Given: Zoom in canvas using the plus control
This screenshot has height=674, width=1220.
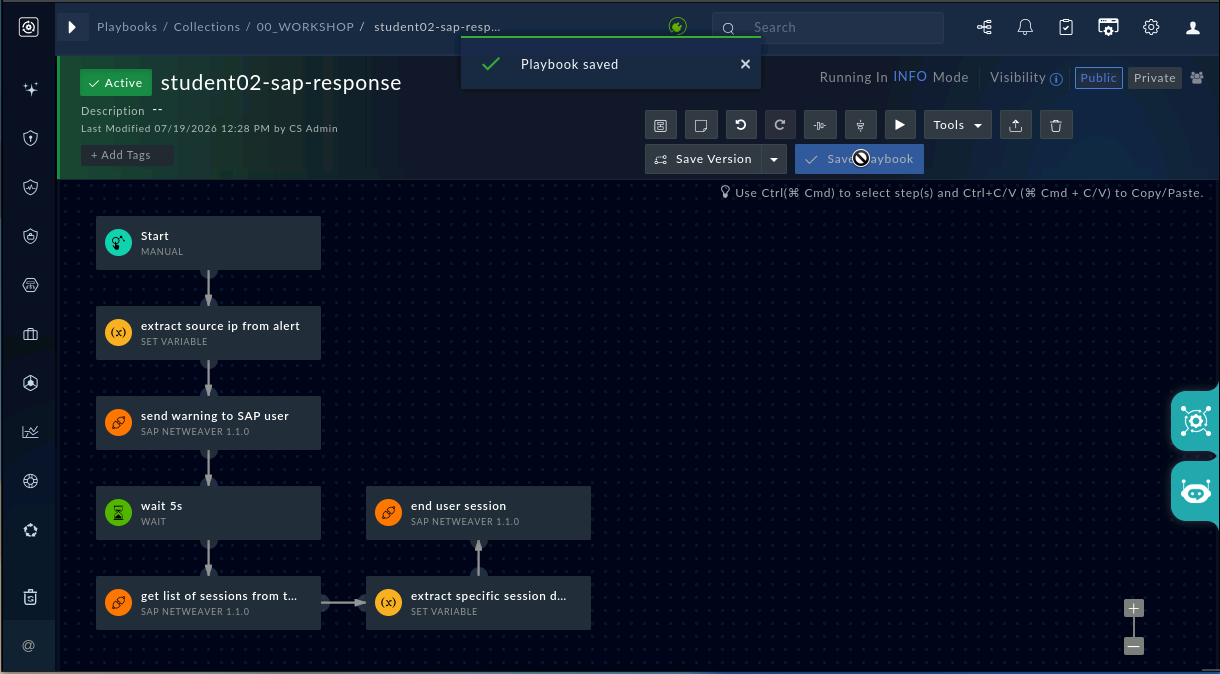Looking at the screenshot, I should point(1133,608).
